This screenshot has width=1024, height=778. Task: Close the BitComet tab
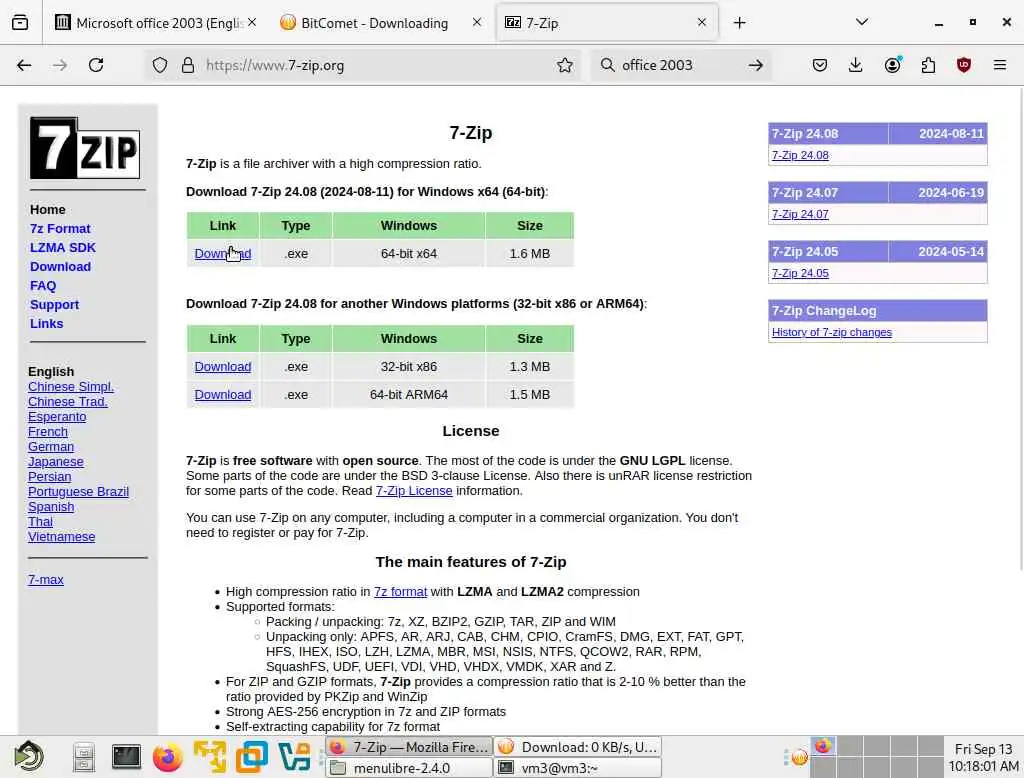coord(477,22)
